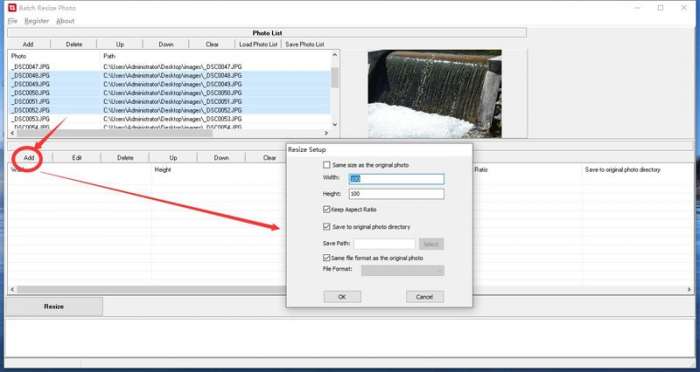Uncheck Save to original photo directory
The height and width of the screenshot is (372, 700).
pyautogui.click(x=327, y=226)
